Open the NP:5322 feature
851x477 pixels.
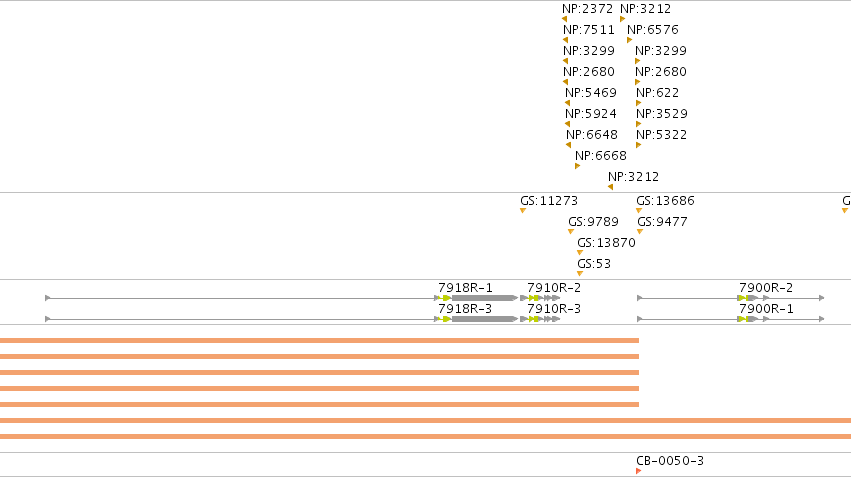pyautogui.click(x=662, y=135)
